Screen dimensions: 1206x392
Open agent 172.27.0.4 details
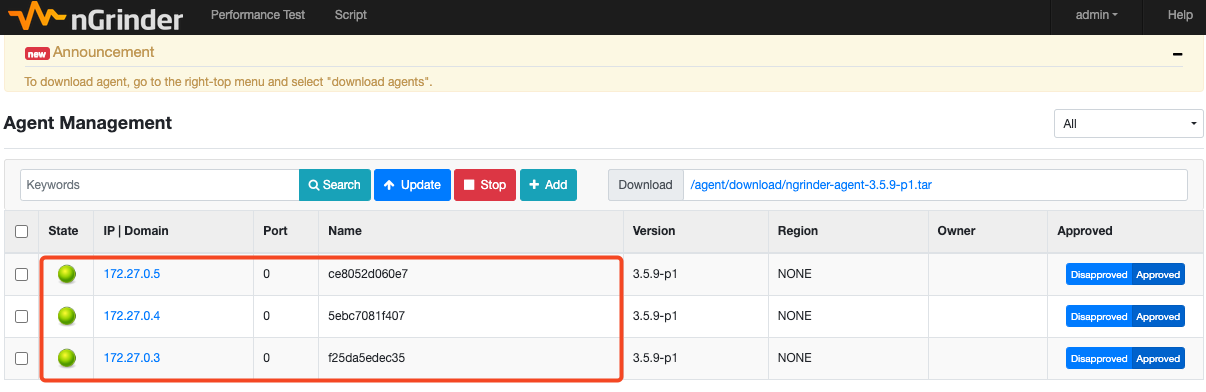(x=132, y=316)
